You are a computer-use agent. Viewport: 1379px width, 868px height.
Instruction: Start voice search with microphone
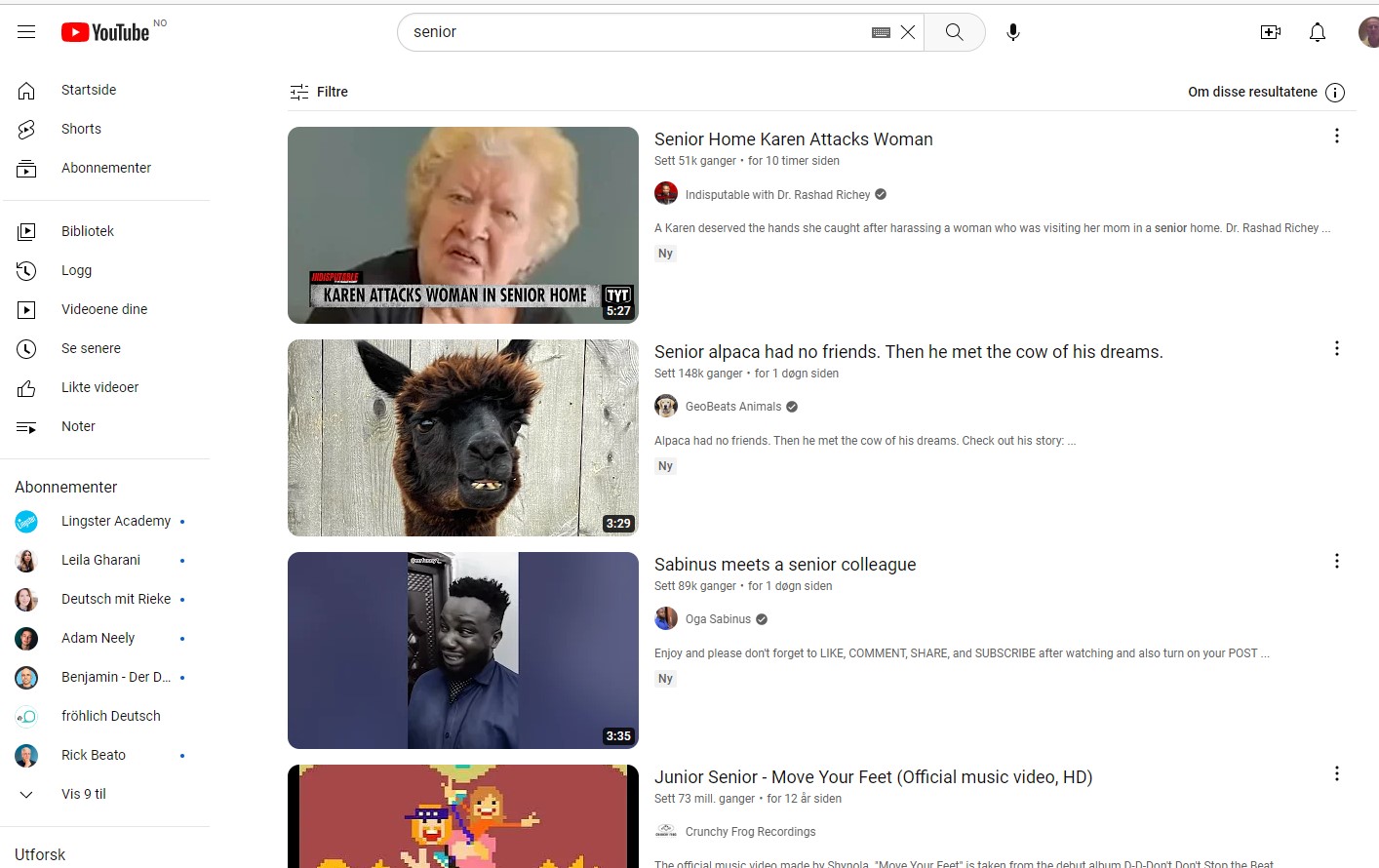point(1013,32)
